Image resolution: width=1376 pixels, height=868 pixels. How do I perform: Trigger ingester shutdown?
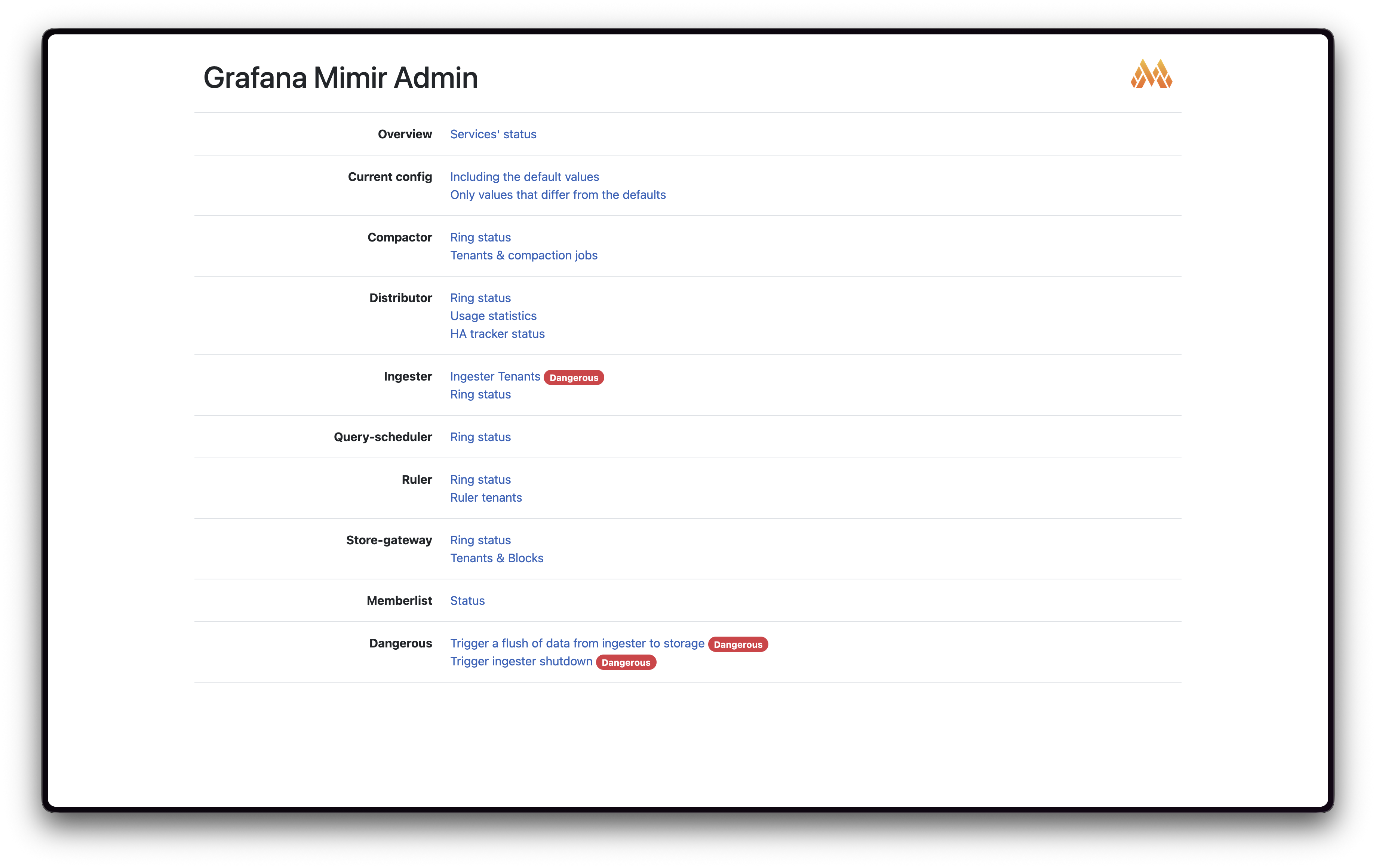click(x=520, y=661)
